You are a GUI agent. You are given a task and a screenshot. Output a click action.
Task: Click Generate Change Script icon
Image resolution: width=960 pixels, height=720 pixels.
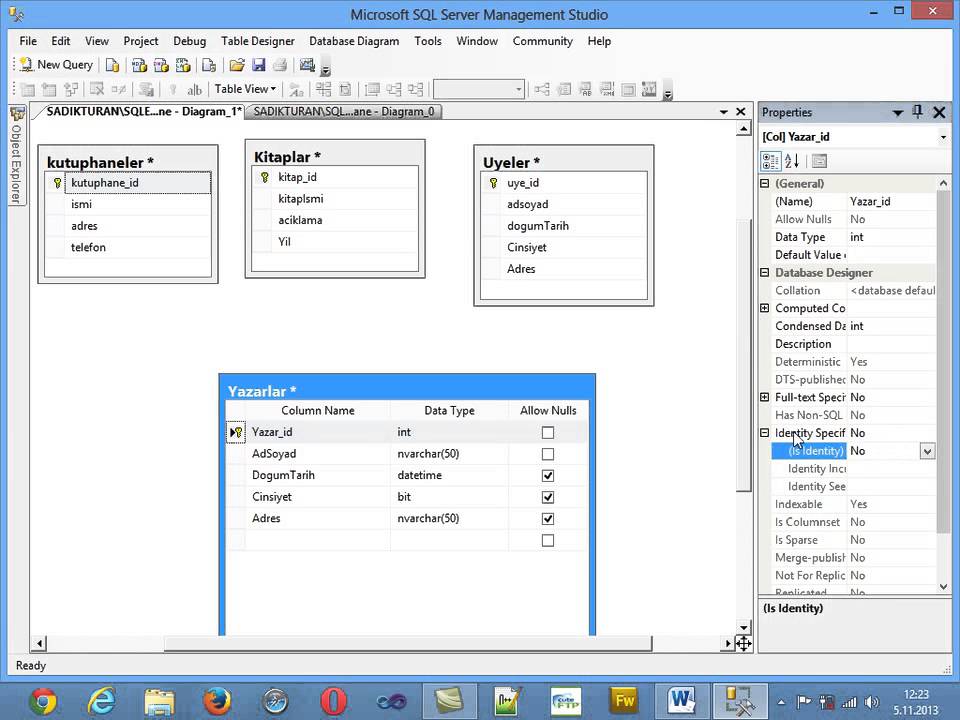pyautogui.click(x=146, y=89)
